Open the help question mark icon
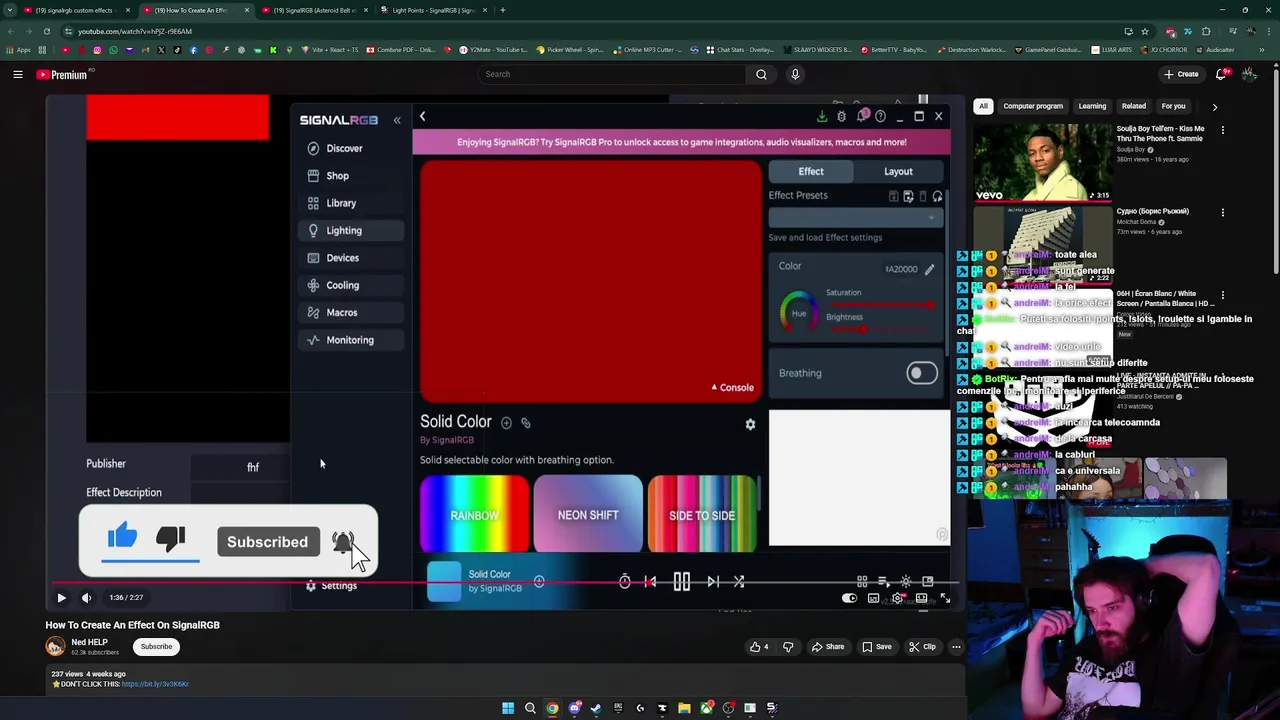 880,117
